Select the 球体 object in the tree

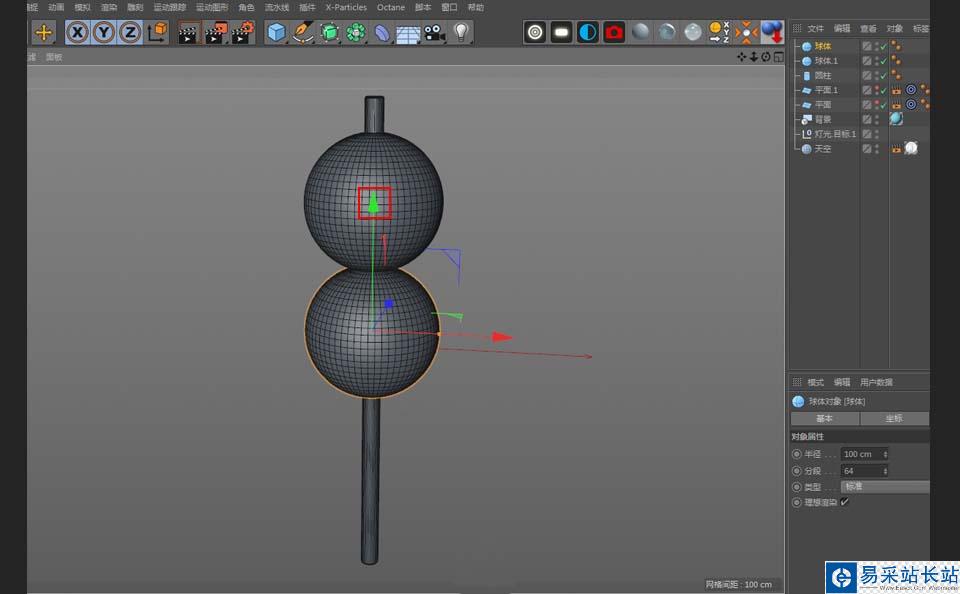point(823,46)
